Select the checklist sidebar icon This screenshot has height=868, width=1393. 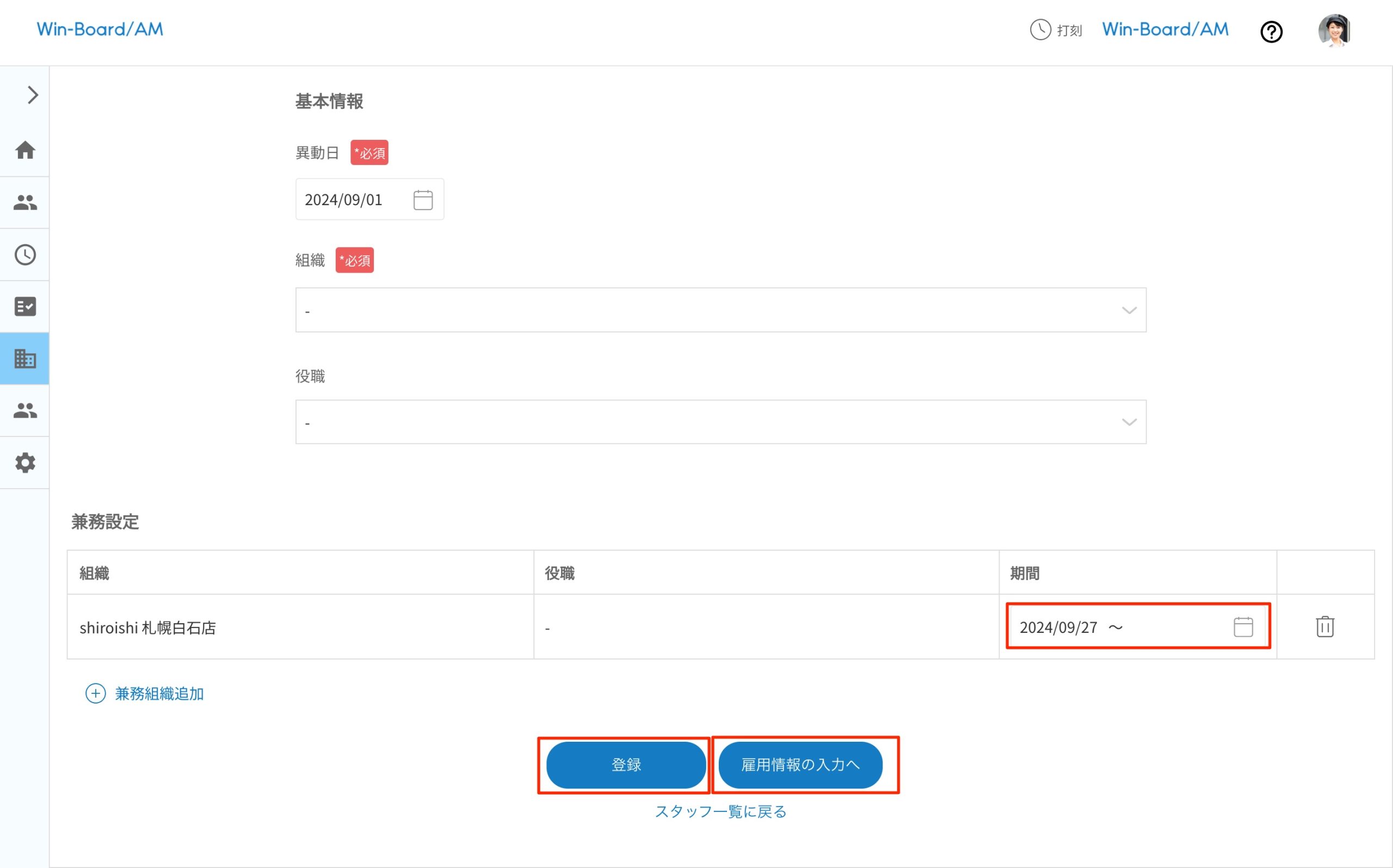point(24,306)
